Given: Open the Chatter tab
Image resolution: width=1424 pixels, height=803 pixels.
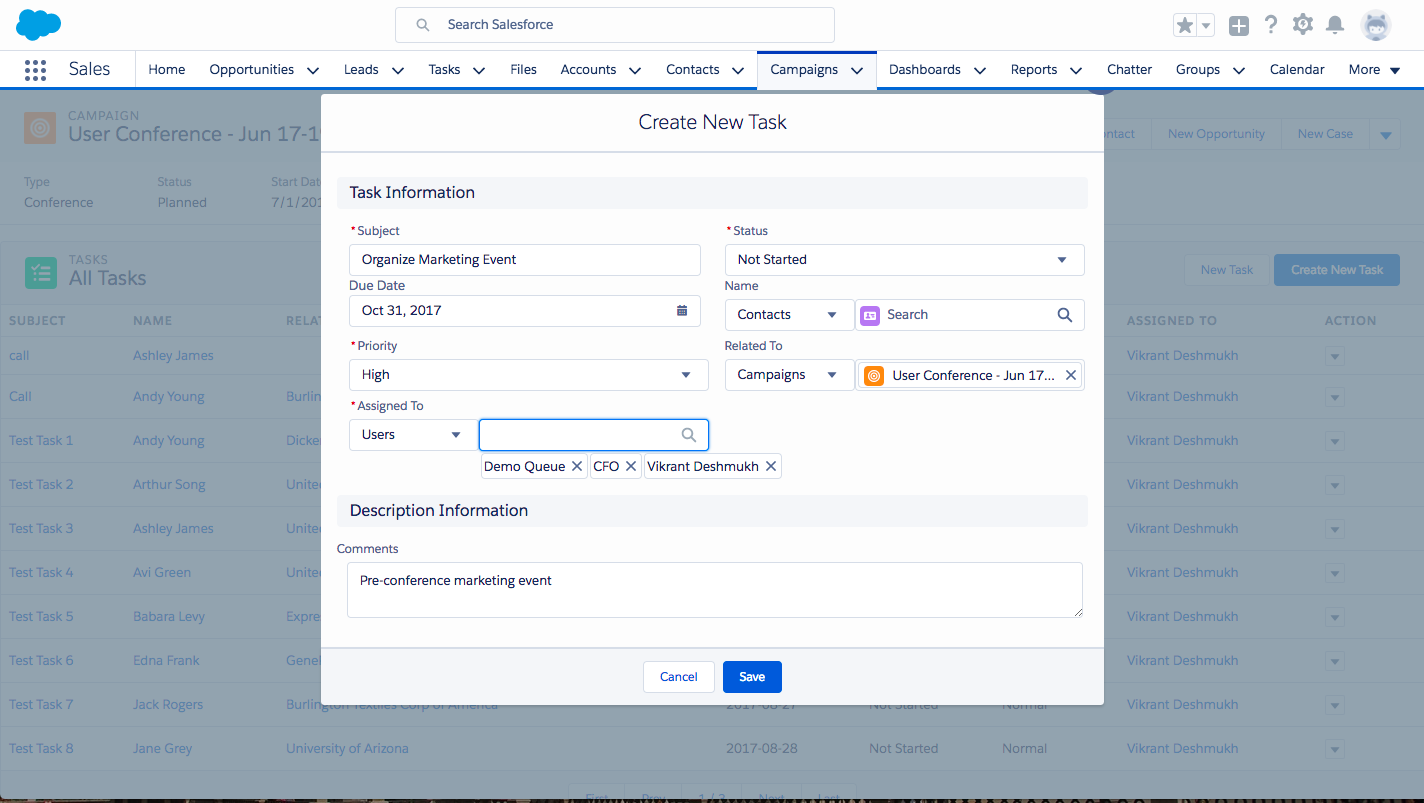Looking at the screenshot, I should (1129, 69).
